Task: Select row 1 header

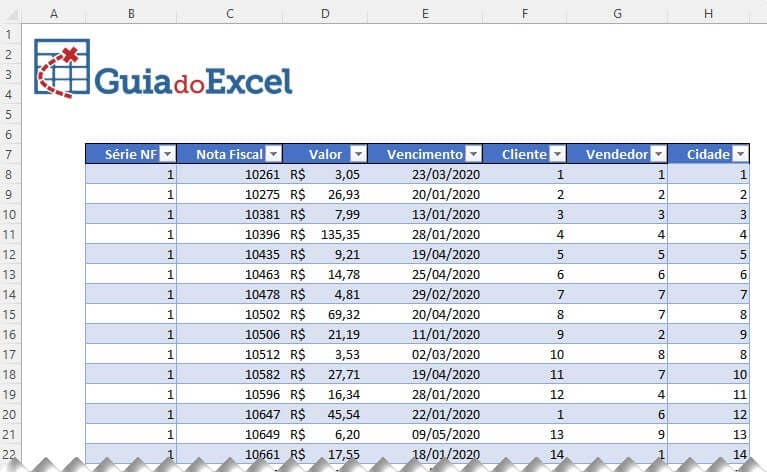Action: 10,34
